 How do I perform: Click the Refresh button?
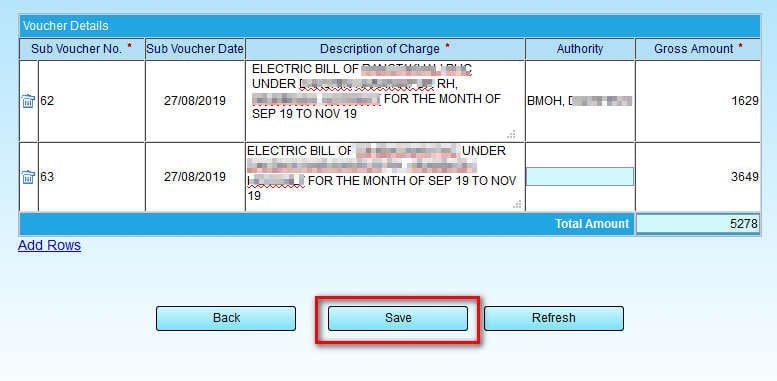pyautogui.click(x=554, y=318)
